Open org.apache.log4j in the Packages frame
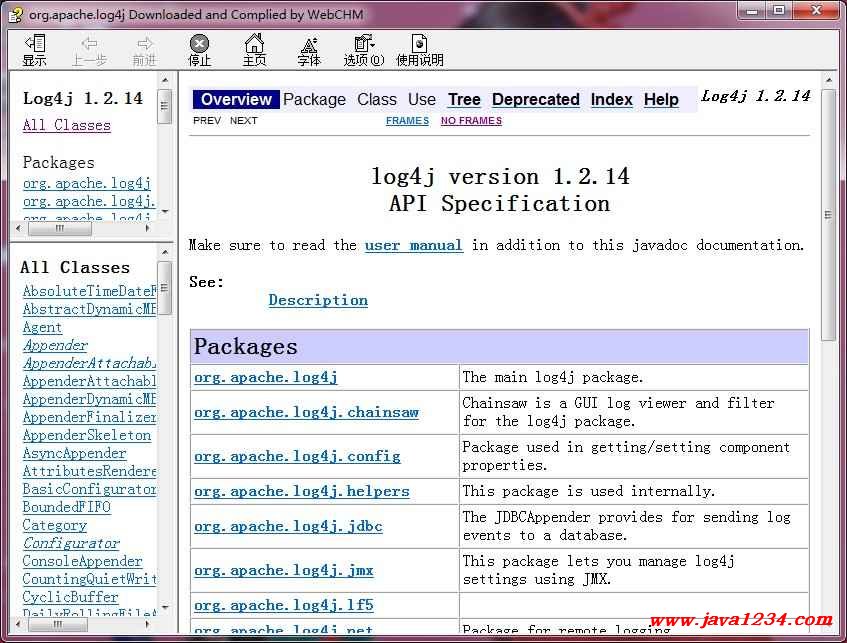Screen dimensions: 847x643 click(87, 184)
